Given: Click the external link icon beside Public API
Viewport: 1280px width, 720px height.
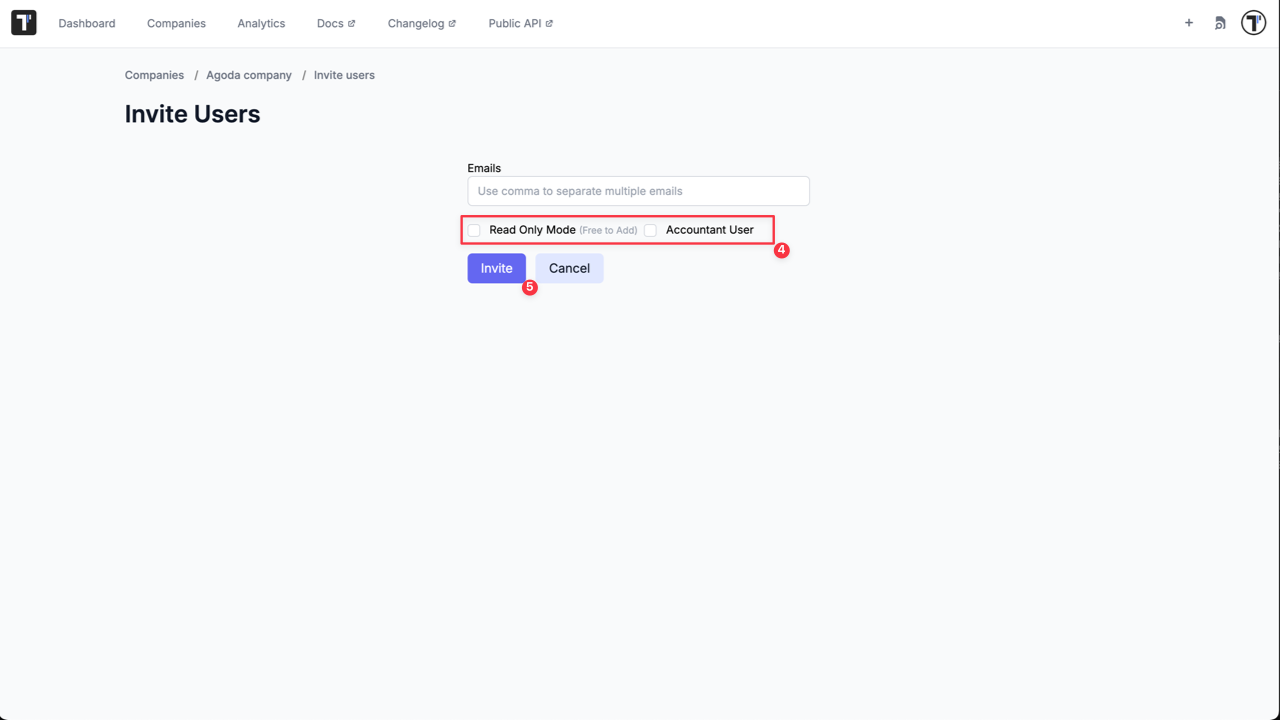Looking at the screenshot, I should pos(550,21).
